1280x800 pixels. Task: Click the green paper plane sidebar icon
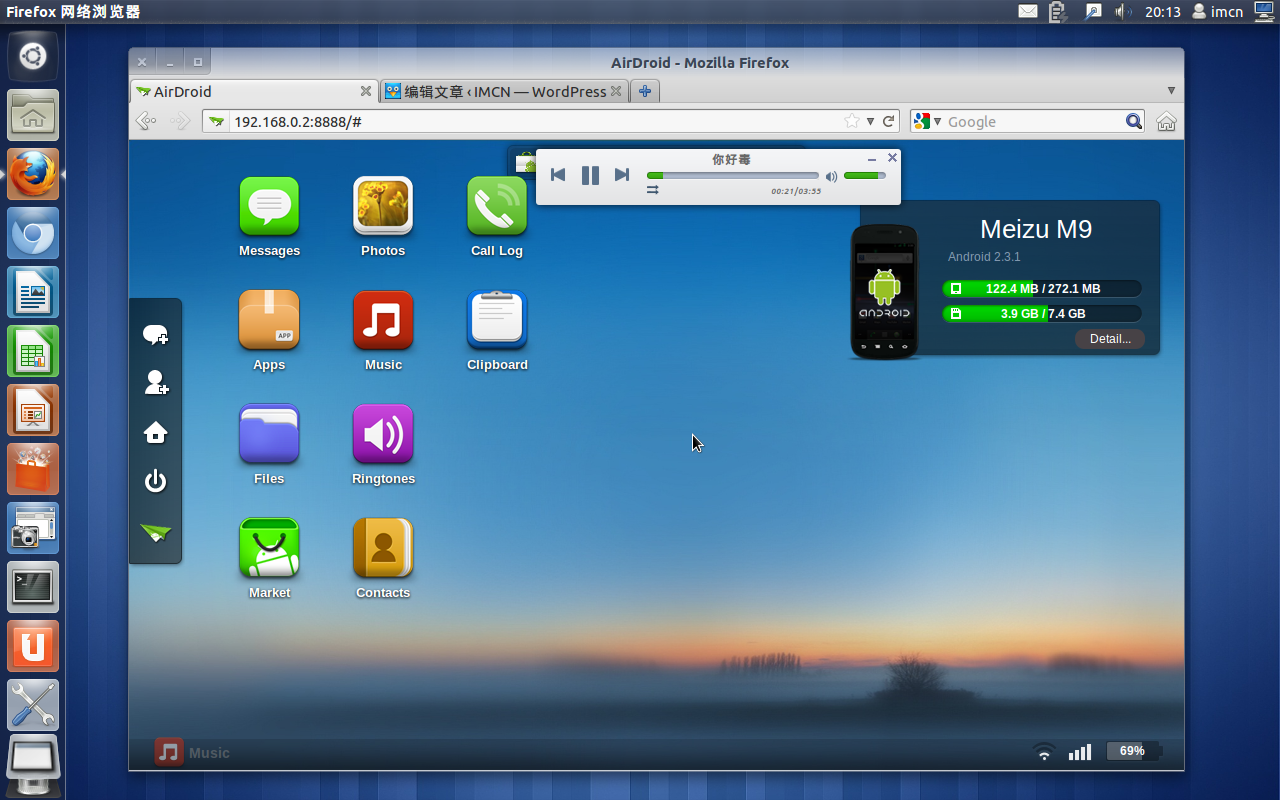coord(155,533)
